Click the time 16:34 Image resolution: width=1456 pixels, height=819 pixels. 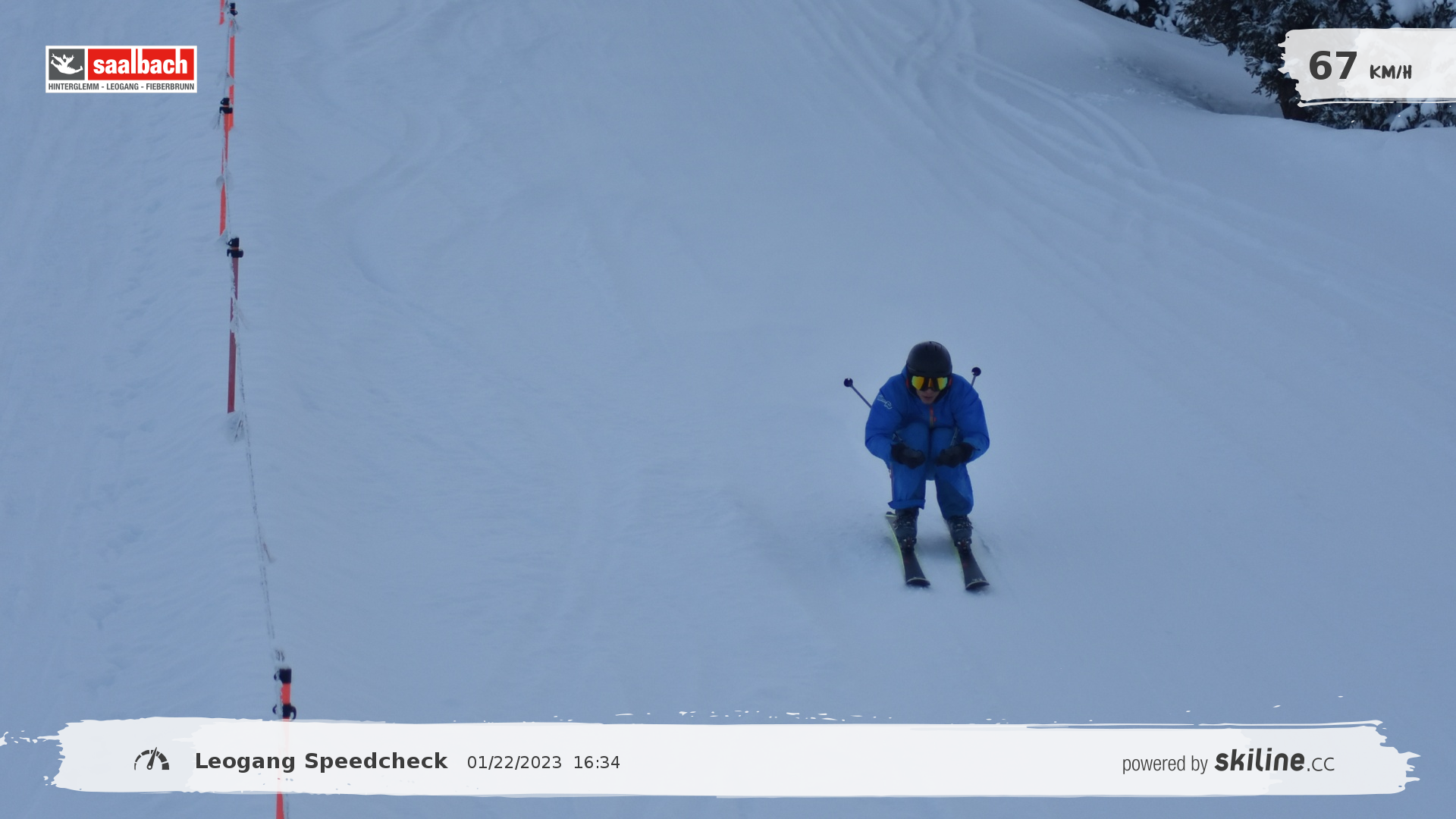596,763
